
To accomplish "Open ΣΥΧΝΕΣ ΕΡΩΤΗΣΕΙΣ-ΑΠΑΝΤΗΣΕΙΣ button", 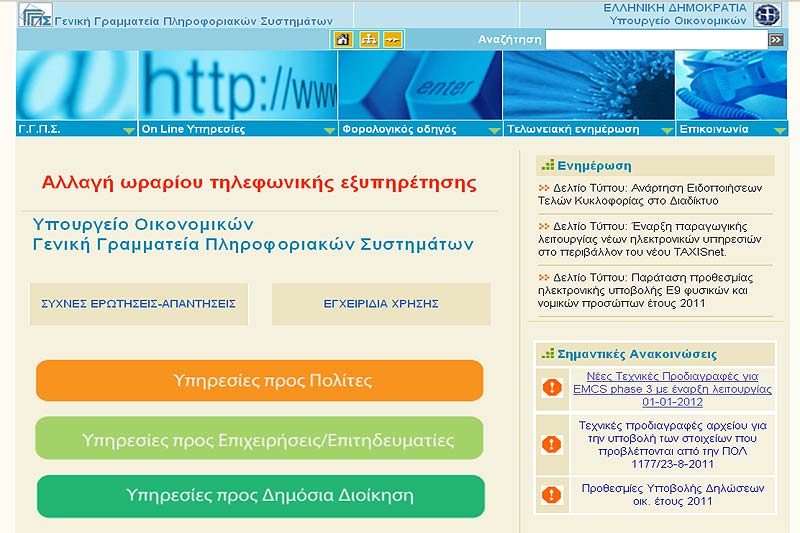I will tap(139, 304).
